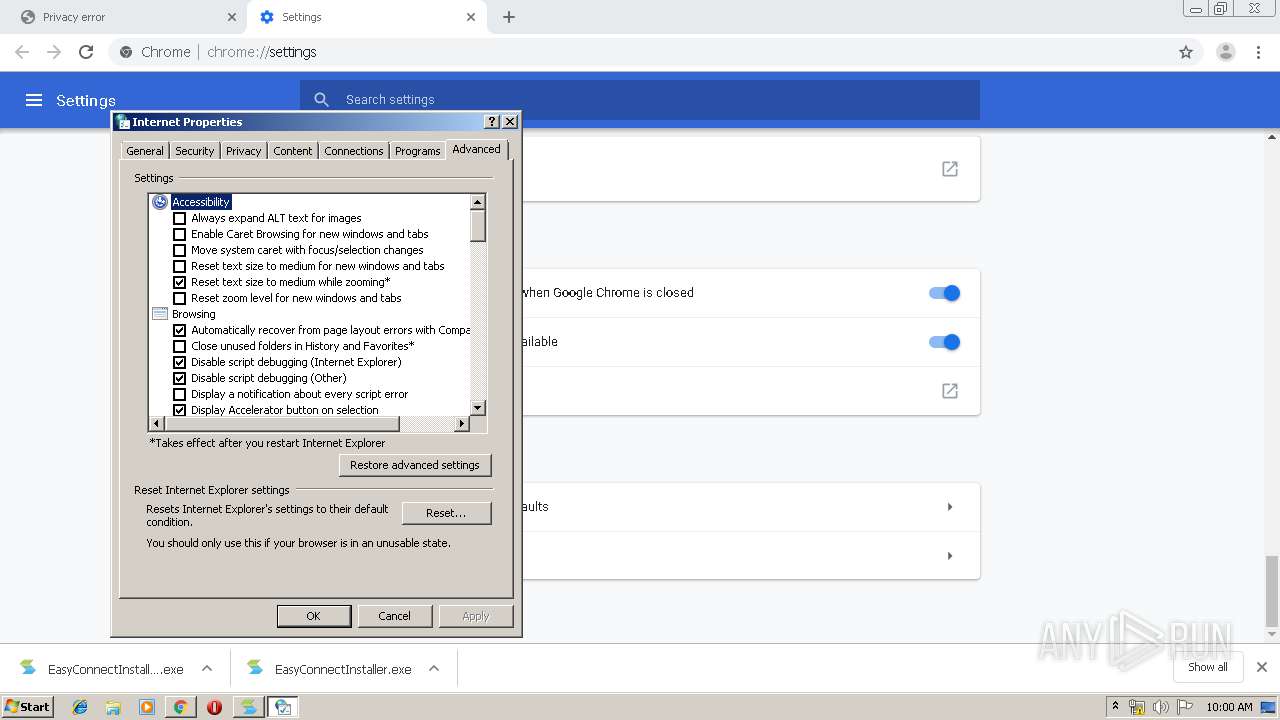Screen dimensions: 1280x720
Task: Close the Privacy error tab
Action: pos(232,17)
